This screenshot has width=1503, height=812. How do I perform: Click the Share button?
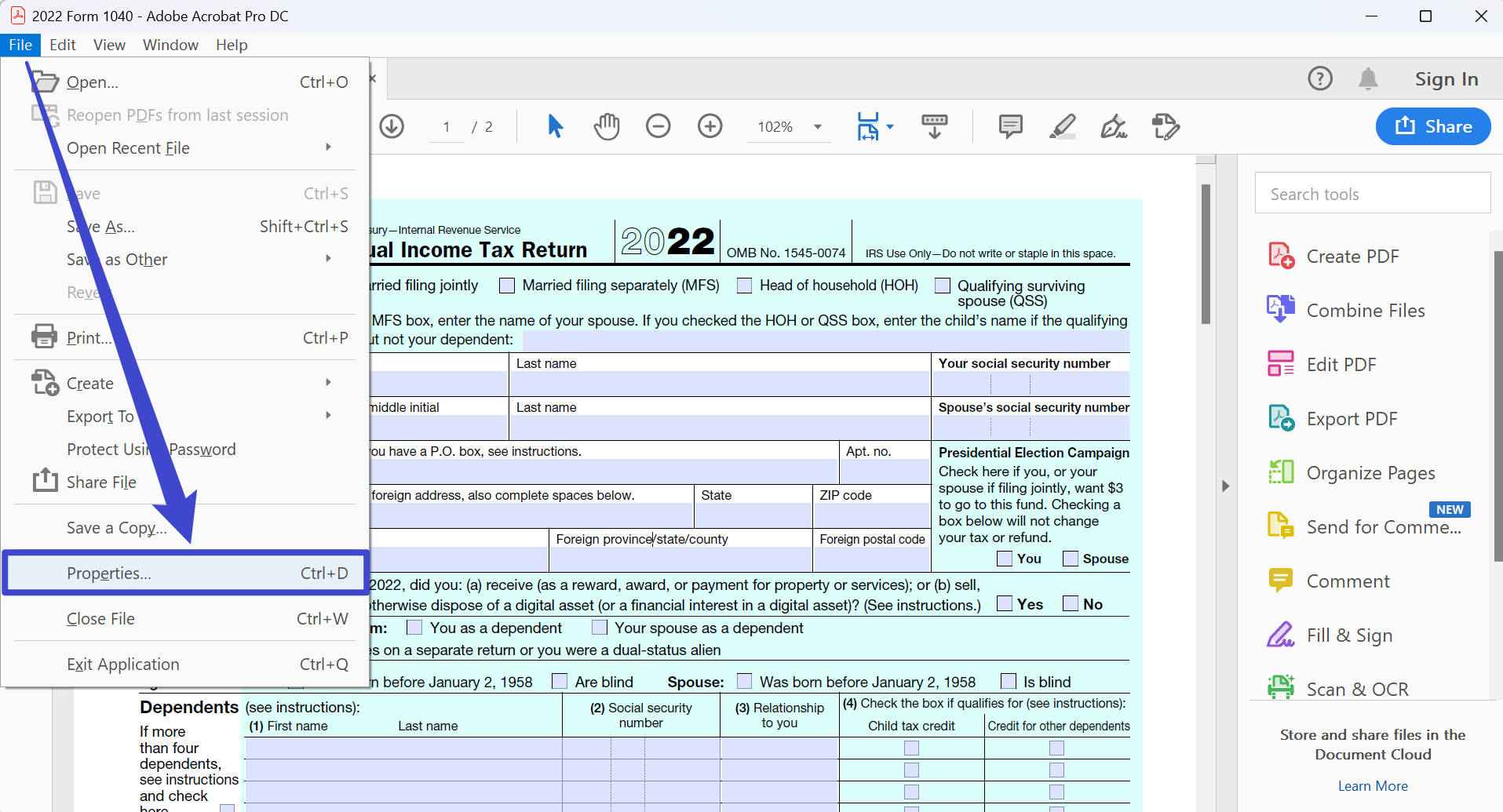click(1432, 126)
